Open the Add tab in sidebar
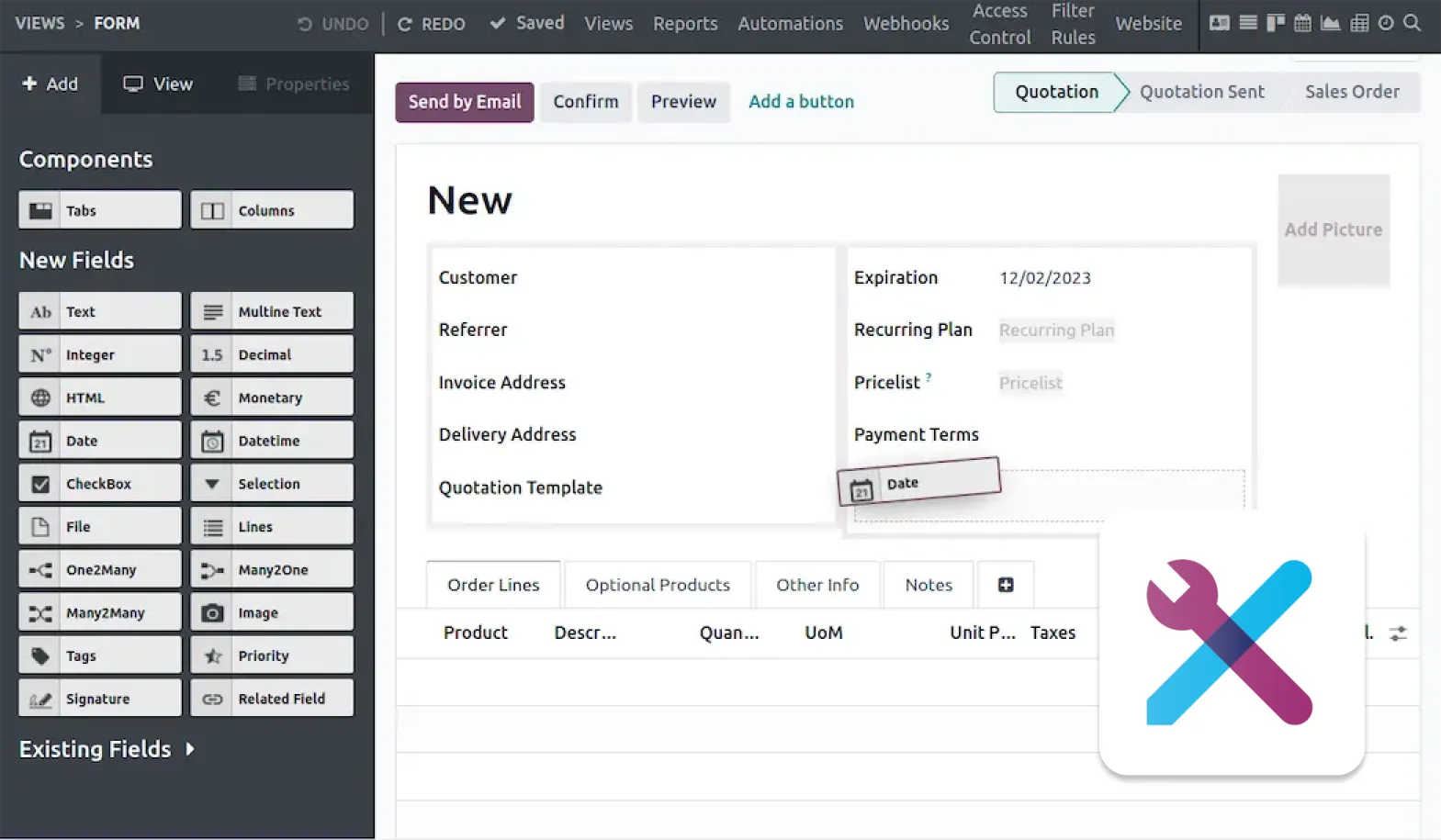 [x=51, y=84]
